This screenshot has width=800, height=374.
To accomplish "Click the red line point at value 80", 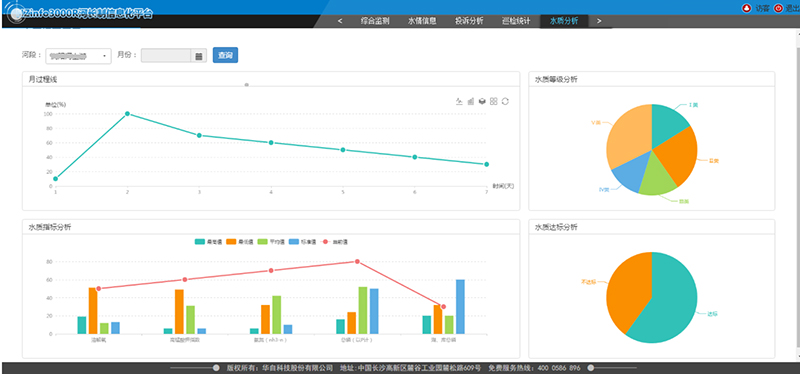I will pos(357,261).
